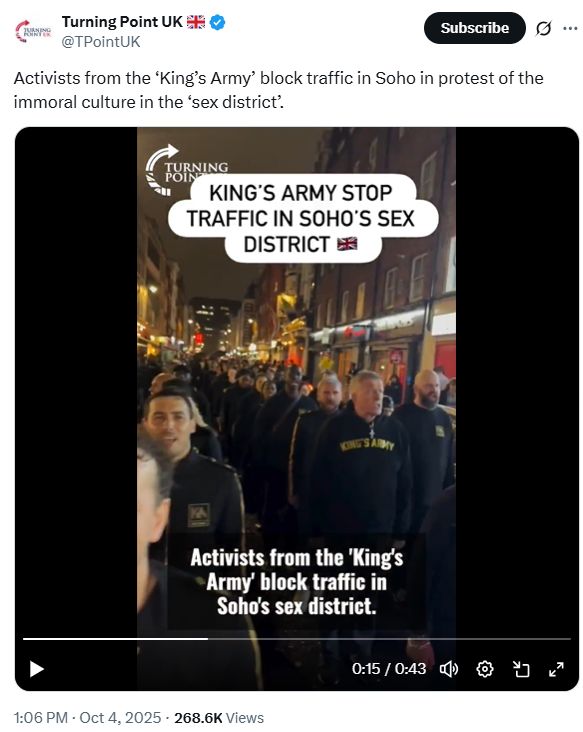Open Turning Point UK profile avatar
Viewport: 583px width, 732px height.
pos(33,31)
